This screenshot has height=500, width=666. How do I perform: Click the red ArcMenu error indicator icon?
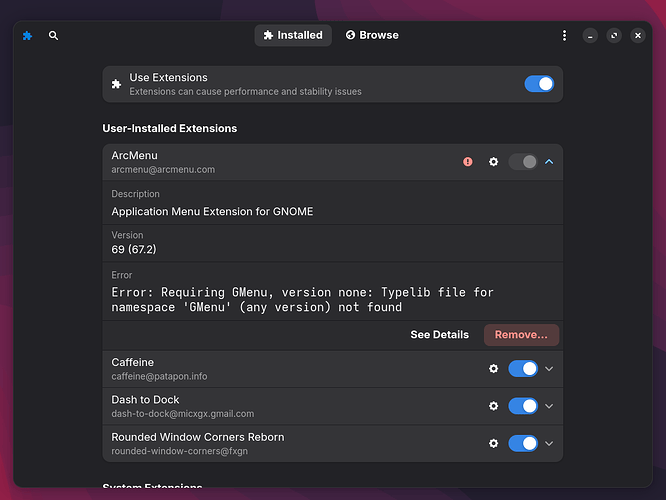(x=468, y=162)
